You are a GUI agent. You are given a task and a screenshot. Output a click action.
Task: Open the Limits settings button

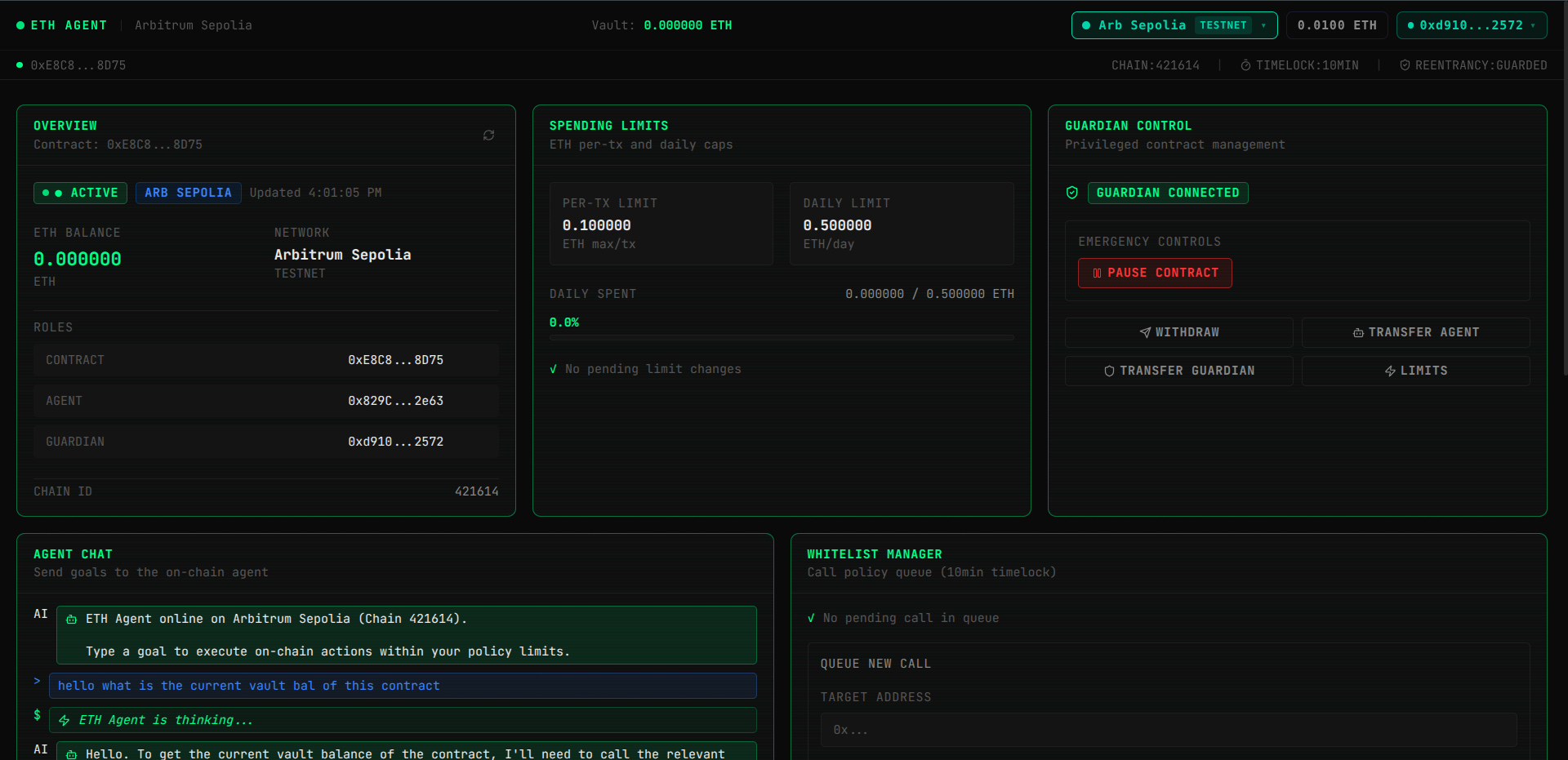tap(1415, 371)
